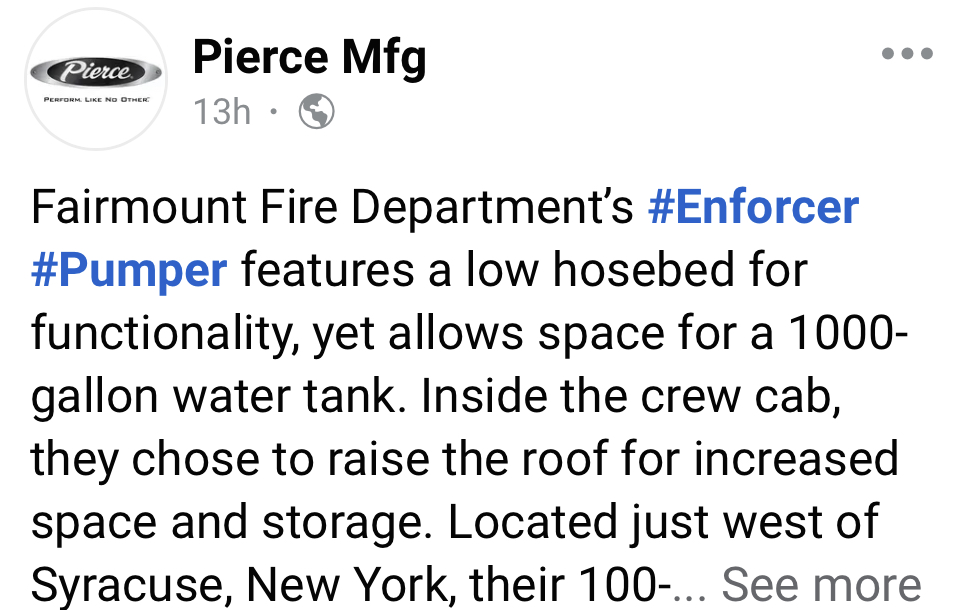This screenshot has height=610, width=960.
Task: Open the #Enforcer hashtag
Action: coord(753,208)
